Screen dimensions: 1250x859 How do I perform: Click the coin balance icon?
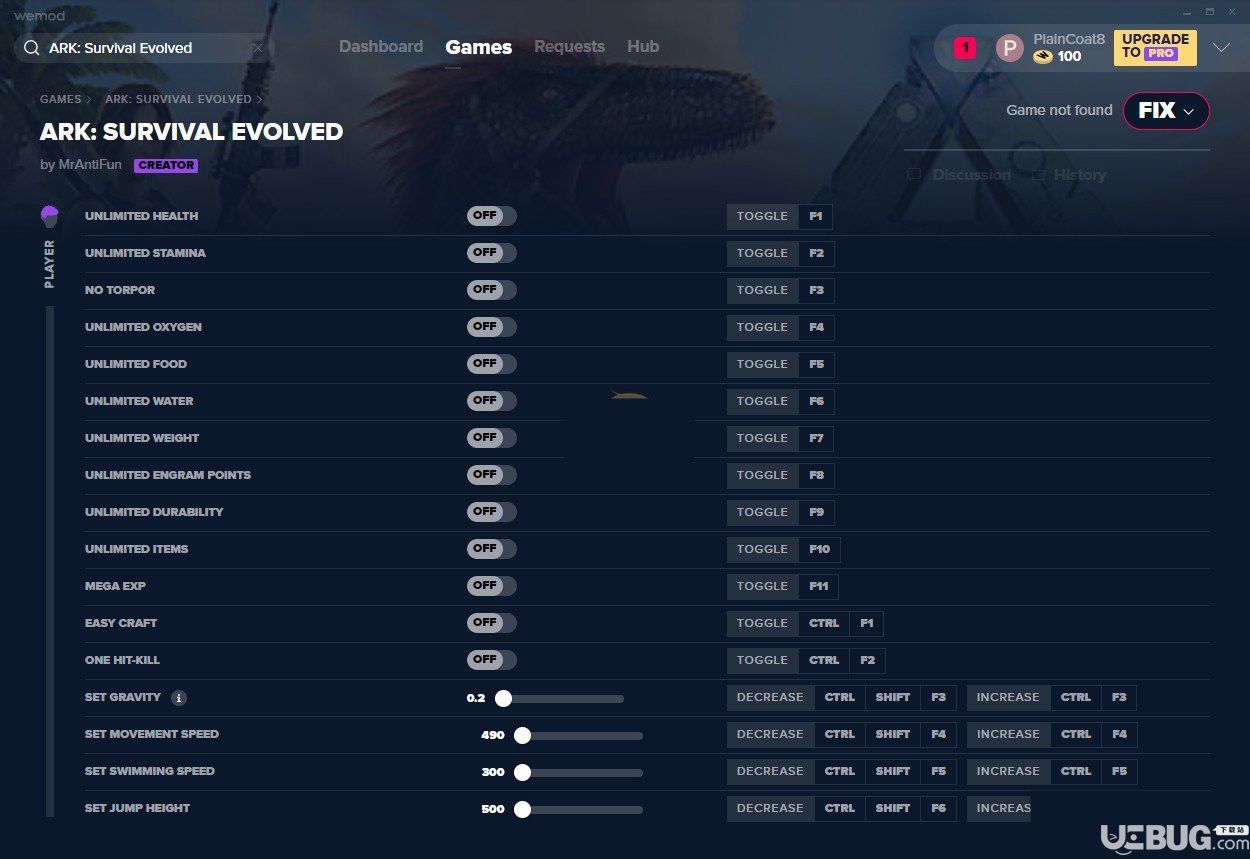(1043, 57)
